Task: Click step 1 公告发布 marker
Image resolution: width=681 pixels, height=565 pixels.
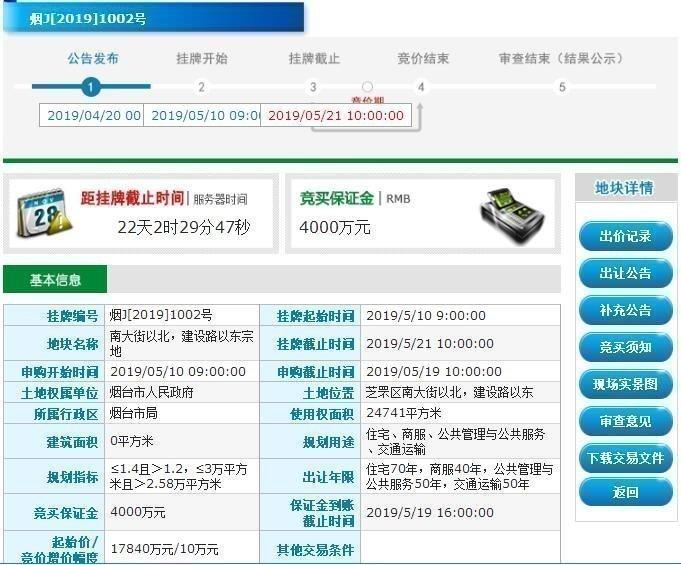Action: (x=90, y=87)
